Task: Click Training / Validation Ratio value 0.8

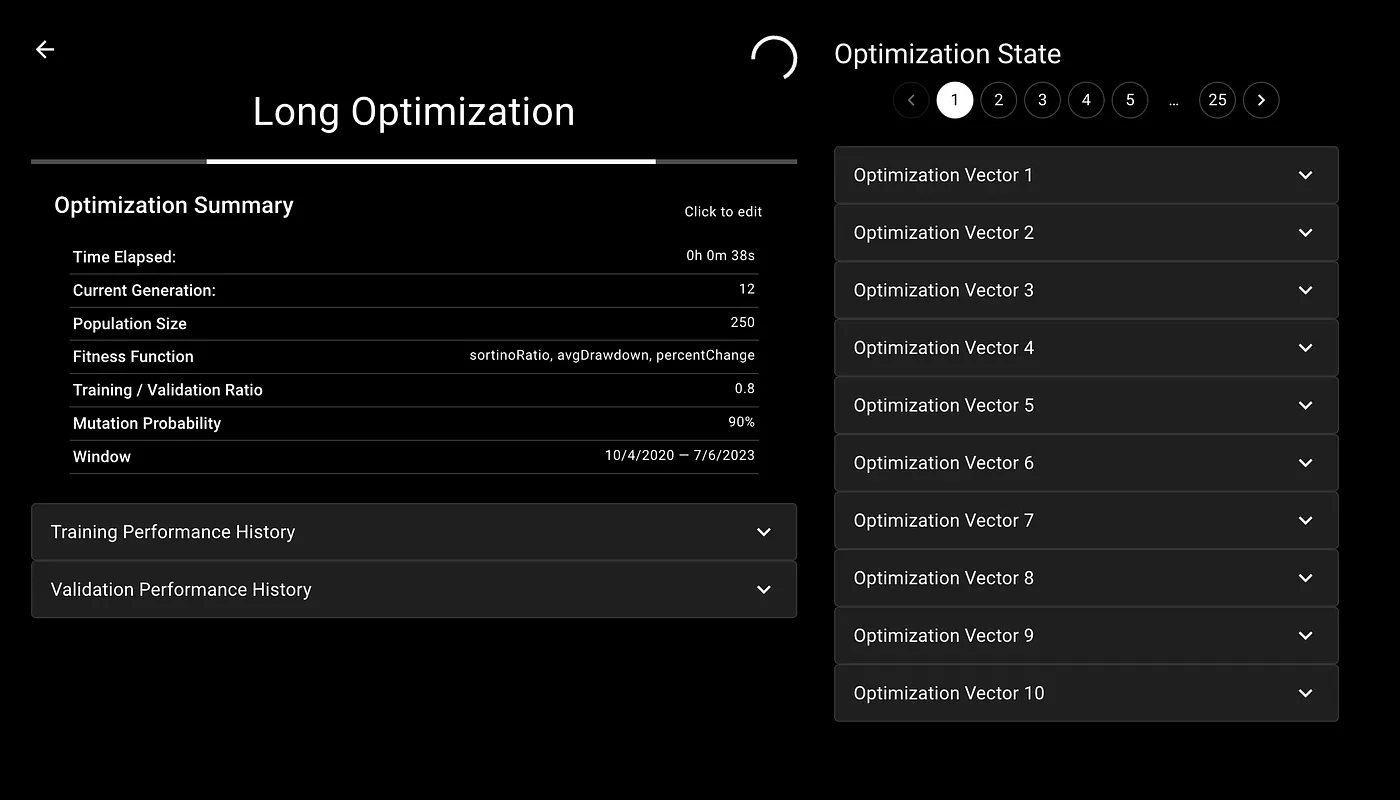Action: click(744, 389)
